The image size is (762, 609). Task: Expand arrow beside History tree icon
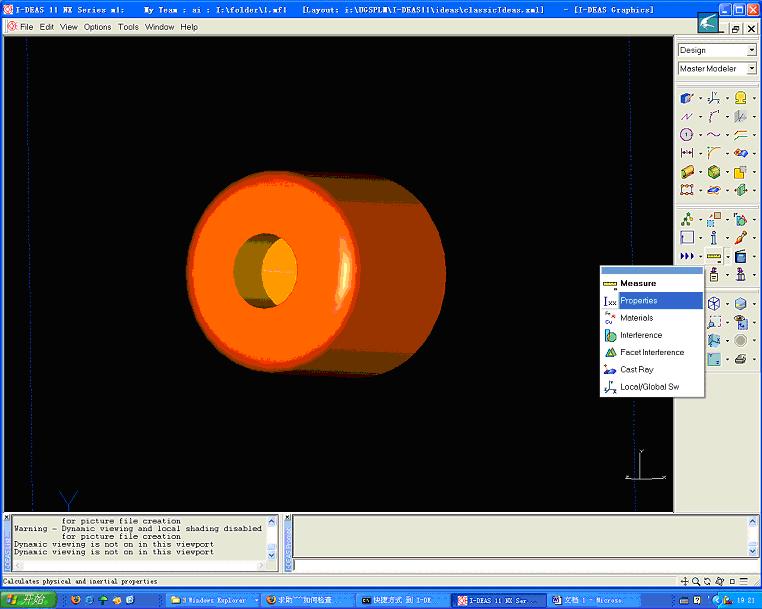pos(700,220)
